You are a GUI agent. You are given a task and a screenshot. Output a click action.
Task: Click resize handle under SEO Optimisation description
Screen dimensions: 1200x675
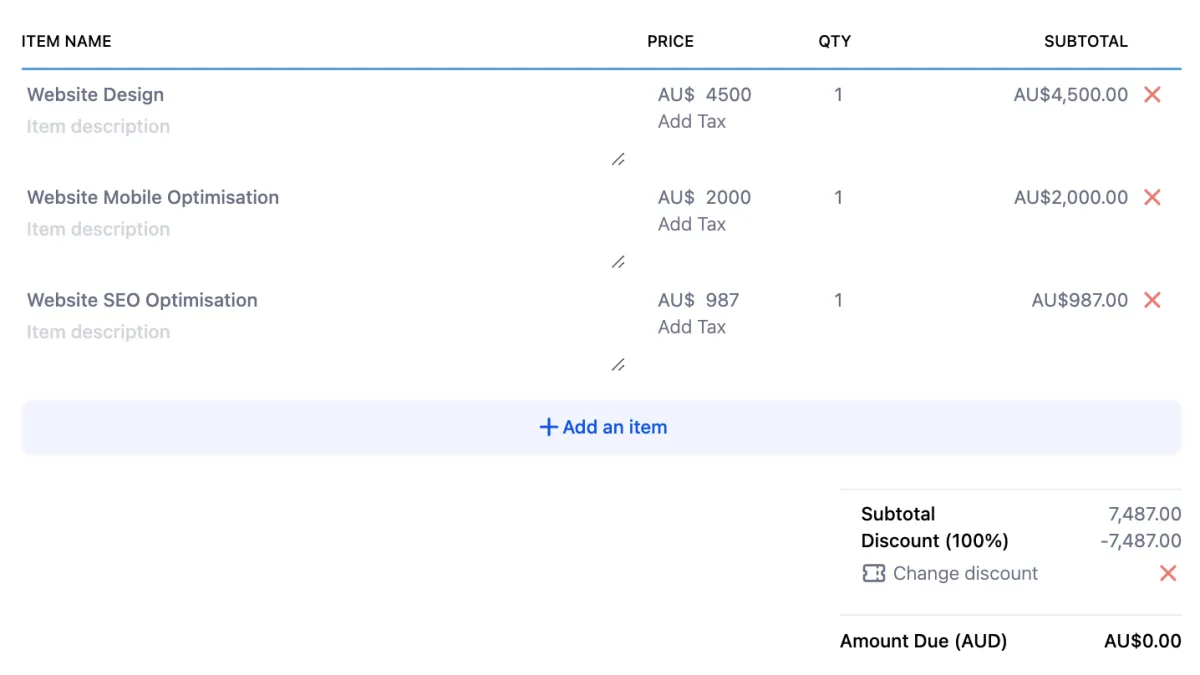click(618, 366)
